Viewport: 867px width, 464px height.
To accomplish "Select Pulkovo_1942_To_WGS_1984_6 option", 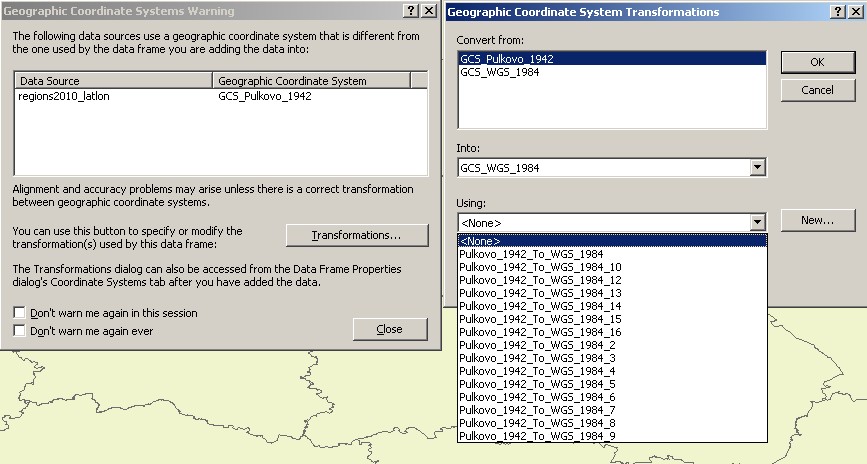I will tap(612, 397).
